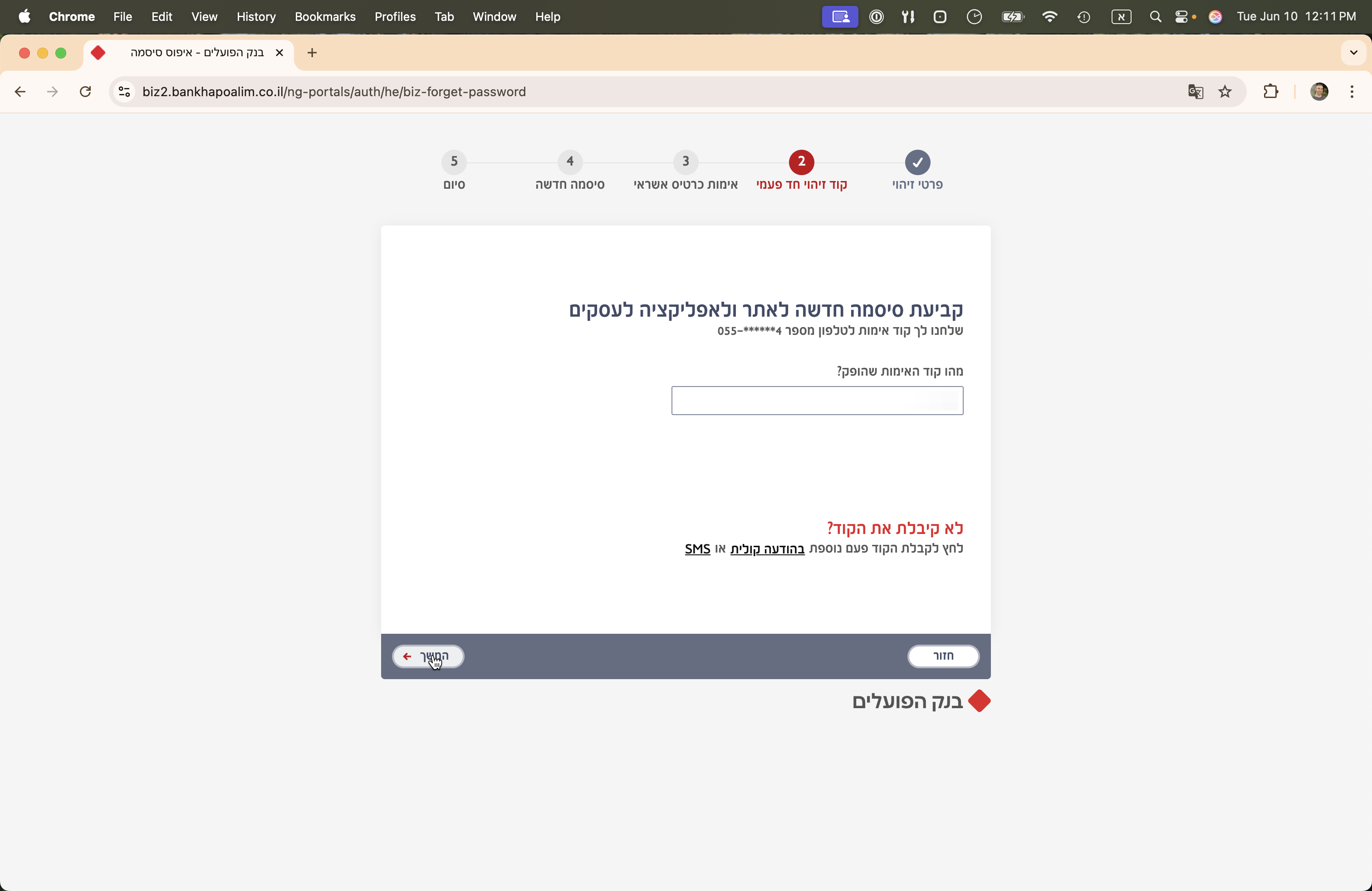The width and height of the screenshot is (1372, 891).
Task: Click the fork and knife menu bar icon
Action: click(908, 17)
